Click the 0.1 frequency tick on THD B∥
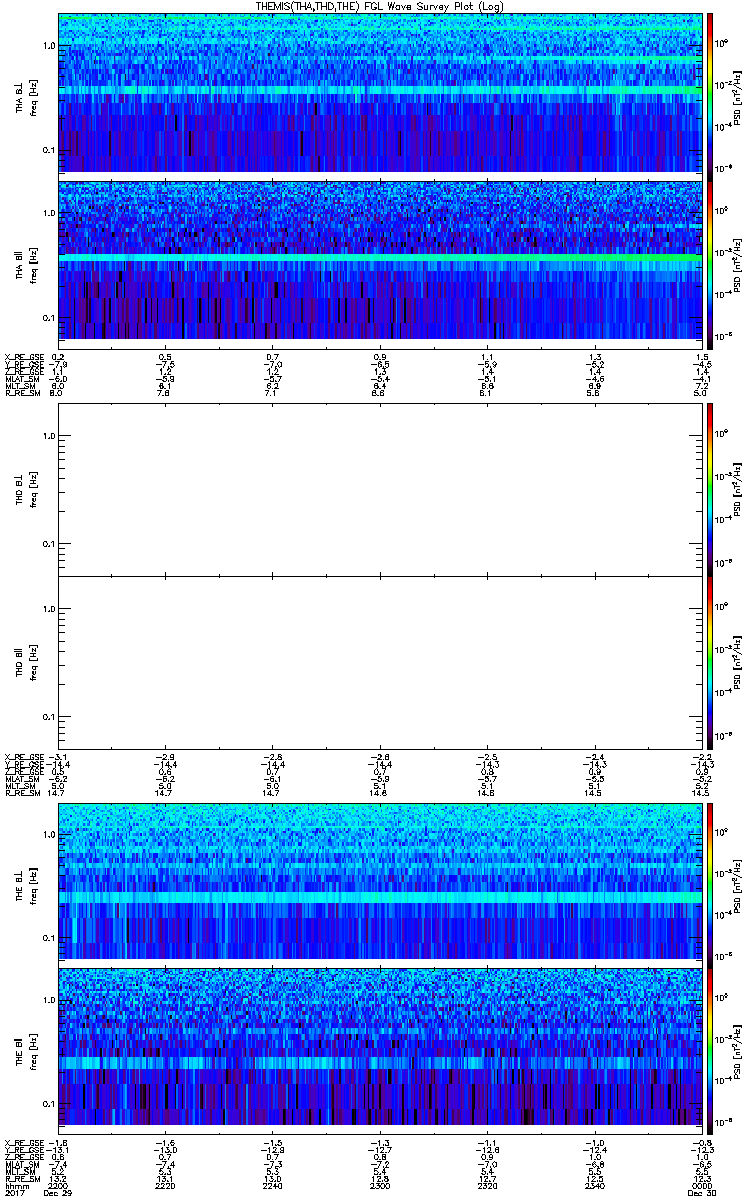 (x=48, y=717)
